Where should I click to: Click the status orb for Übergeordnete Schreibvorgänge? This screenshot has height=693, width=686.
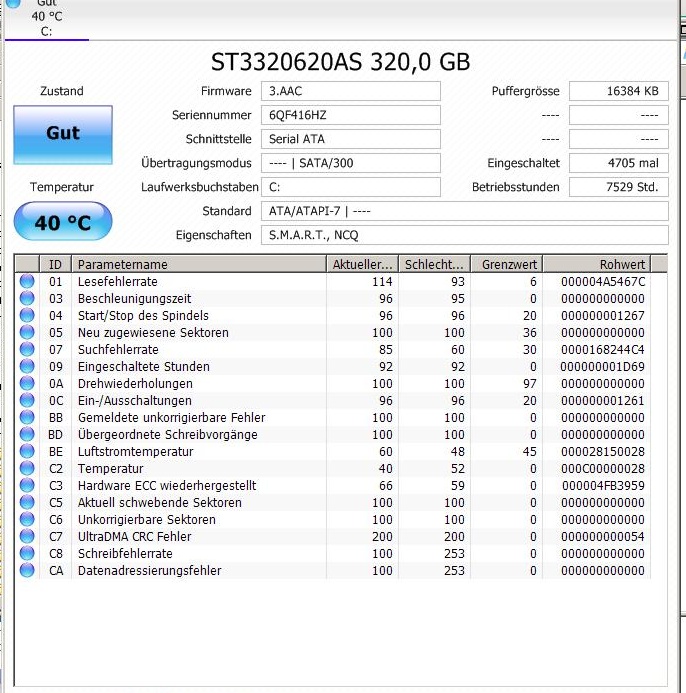pos(27,434)
